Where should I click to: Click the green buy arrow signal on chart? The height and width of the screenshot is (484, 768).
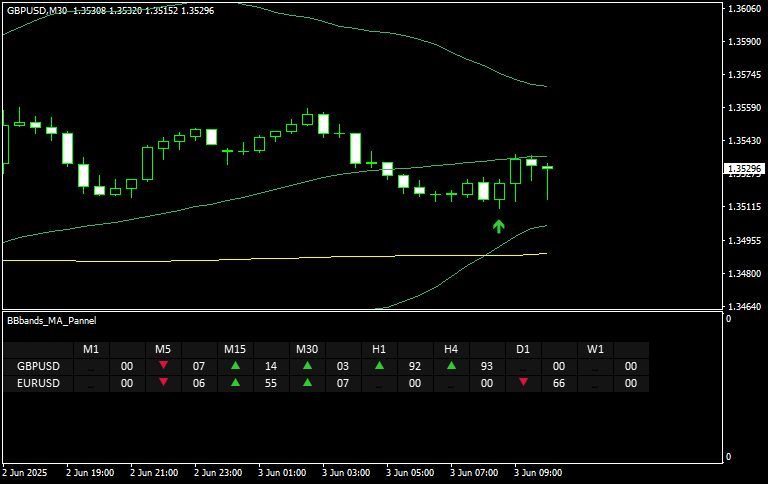pos(498,226)
